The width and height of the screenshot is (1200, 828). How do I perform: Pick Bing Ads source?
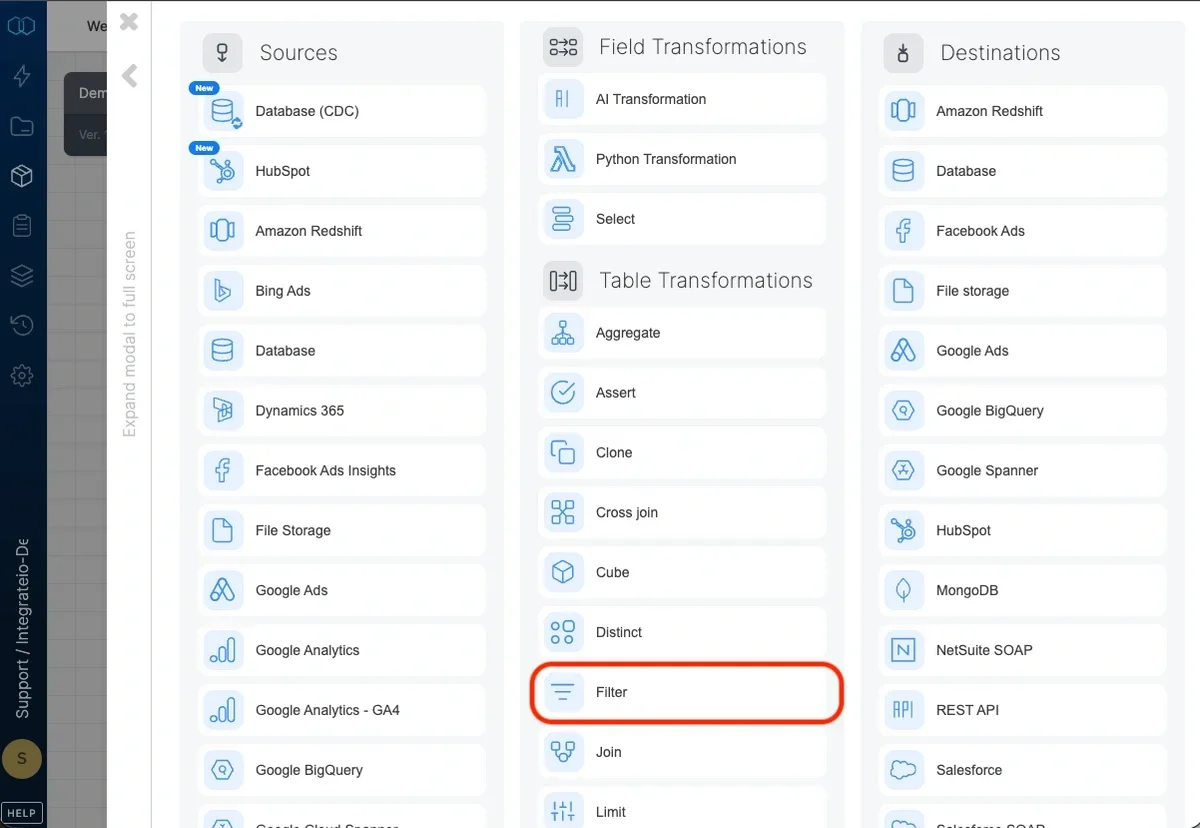point(342,291)
